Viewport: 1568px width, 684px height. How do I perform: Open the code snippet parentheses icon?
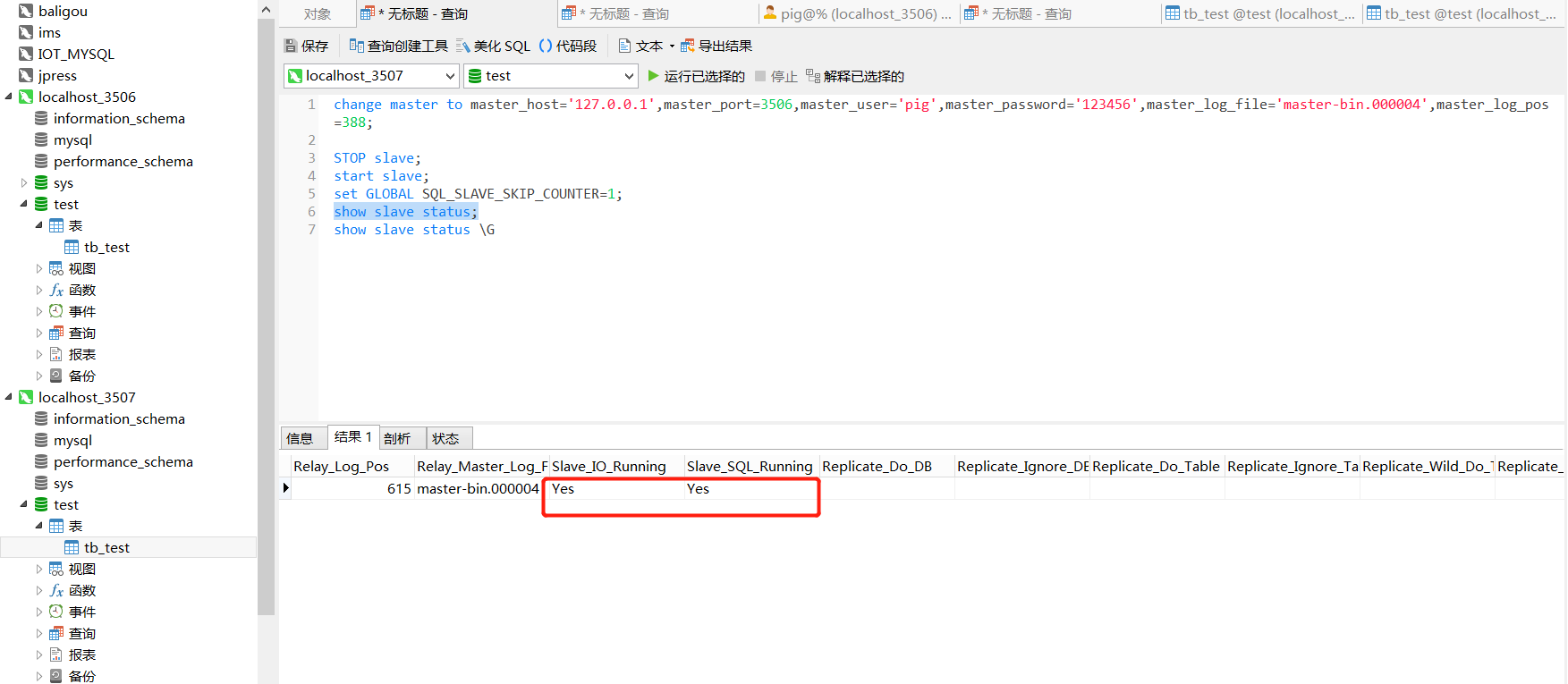545,46
